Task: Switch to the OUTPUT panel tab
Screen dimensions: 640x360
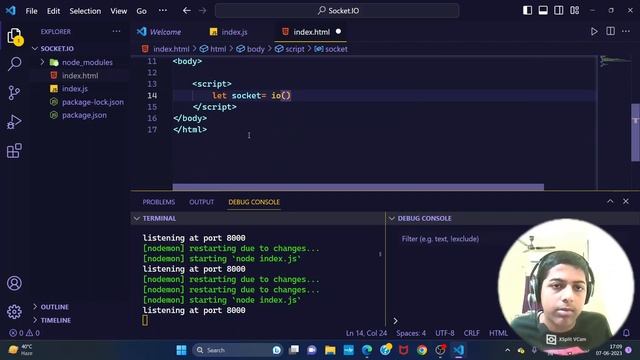Action: (x=201, y=202)
